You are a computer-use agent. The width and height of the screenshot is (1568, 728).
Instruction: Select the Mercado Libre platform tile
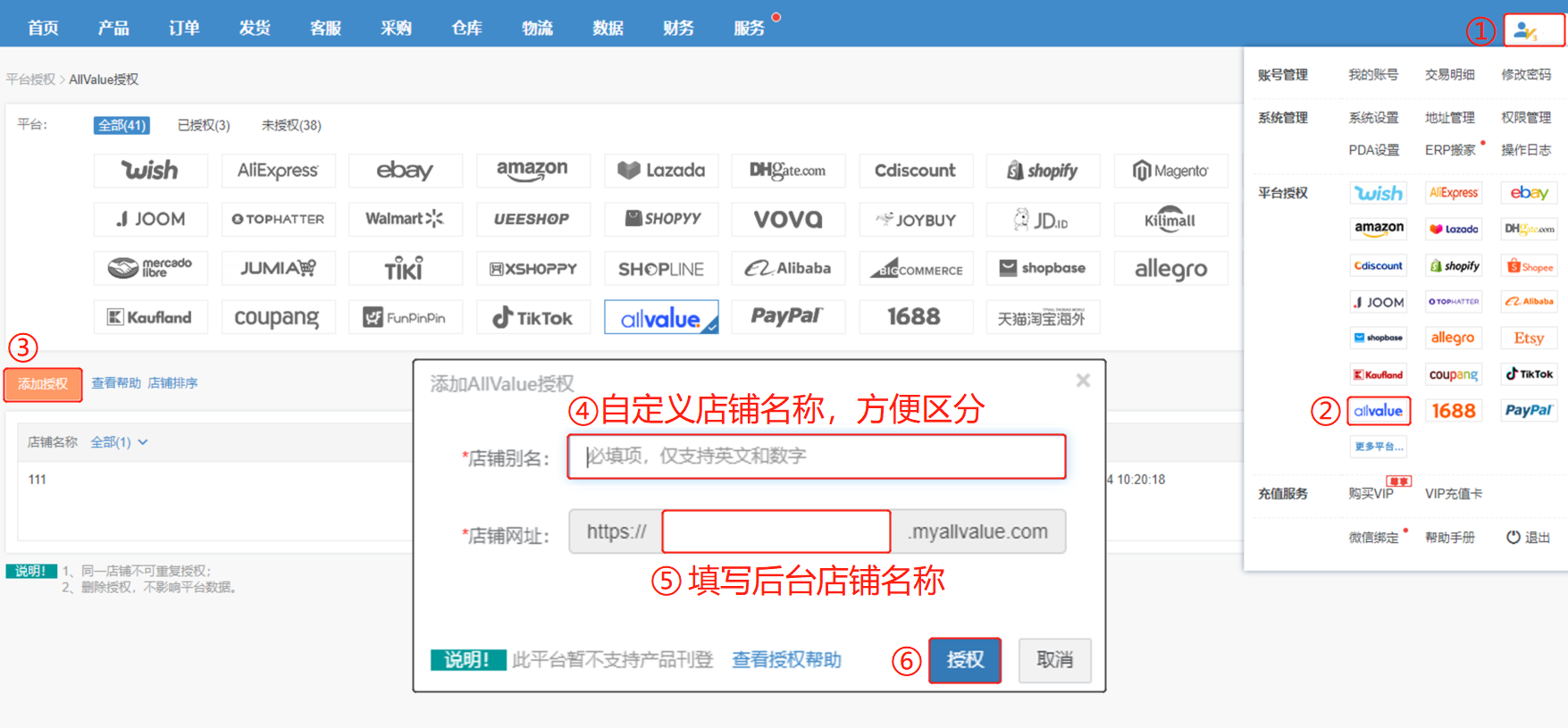pos(150,268)
